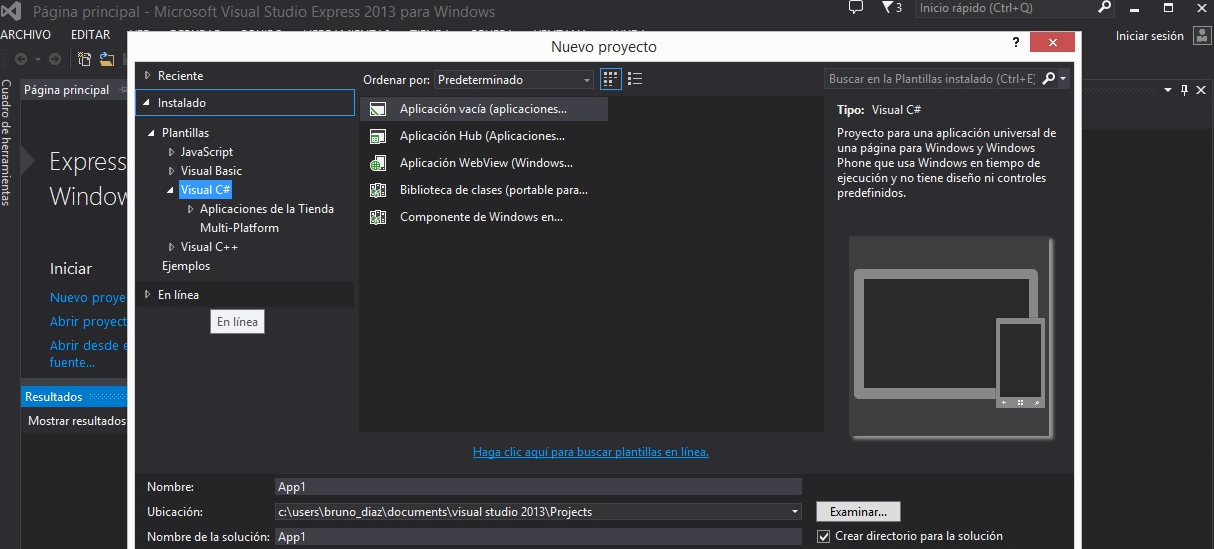This screenshot has width=1214, height=549.
Task: Click the navigate forward arrow in toolbar
Action: pyautogui.click(x=54, y=59)
